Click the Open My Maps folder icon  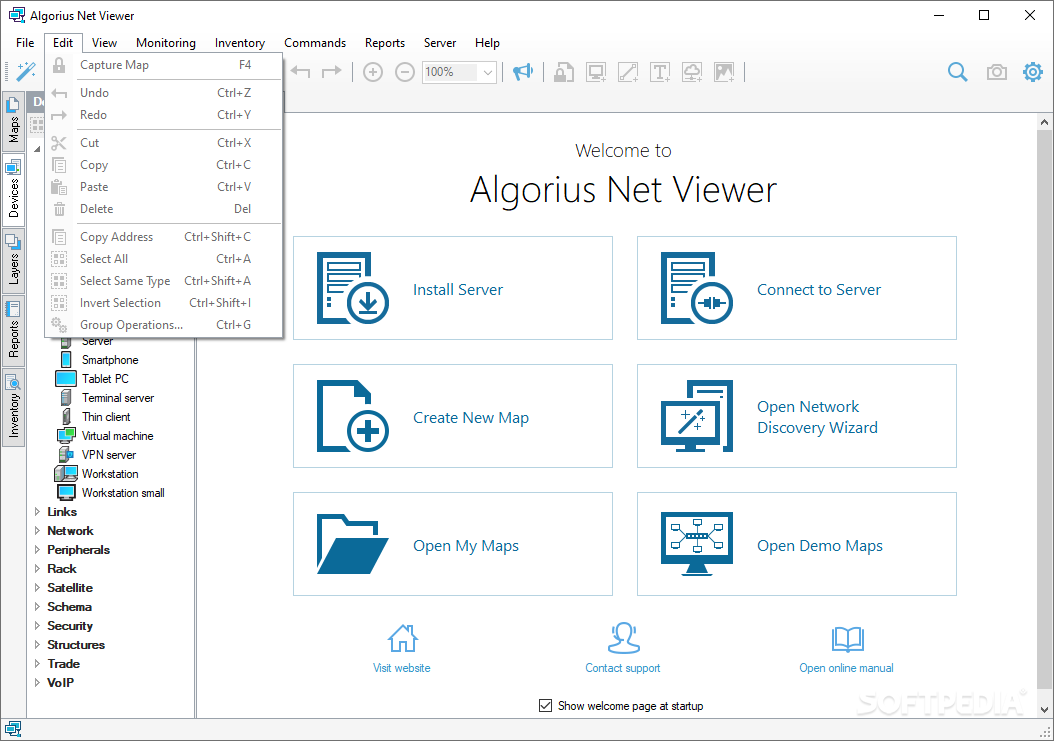point(353,544)
